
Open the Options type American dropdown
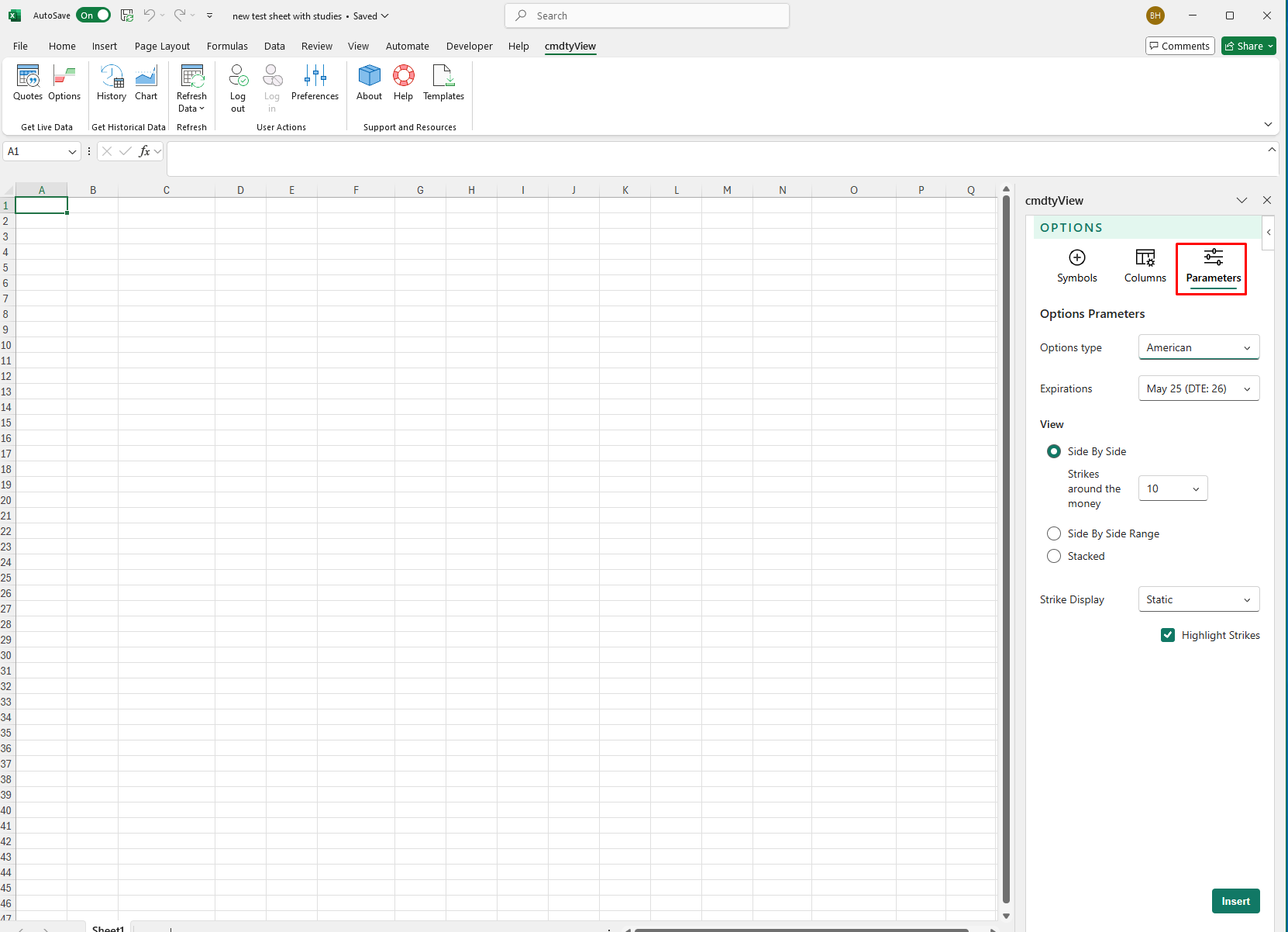pos(1198,347)
